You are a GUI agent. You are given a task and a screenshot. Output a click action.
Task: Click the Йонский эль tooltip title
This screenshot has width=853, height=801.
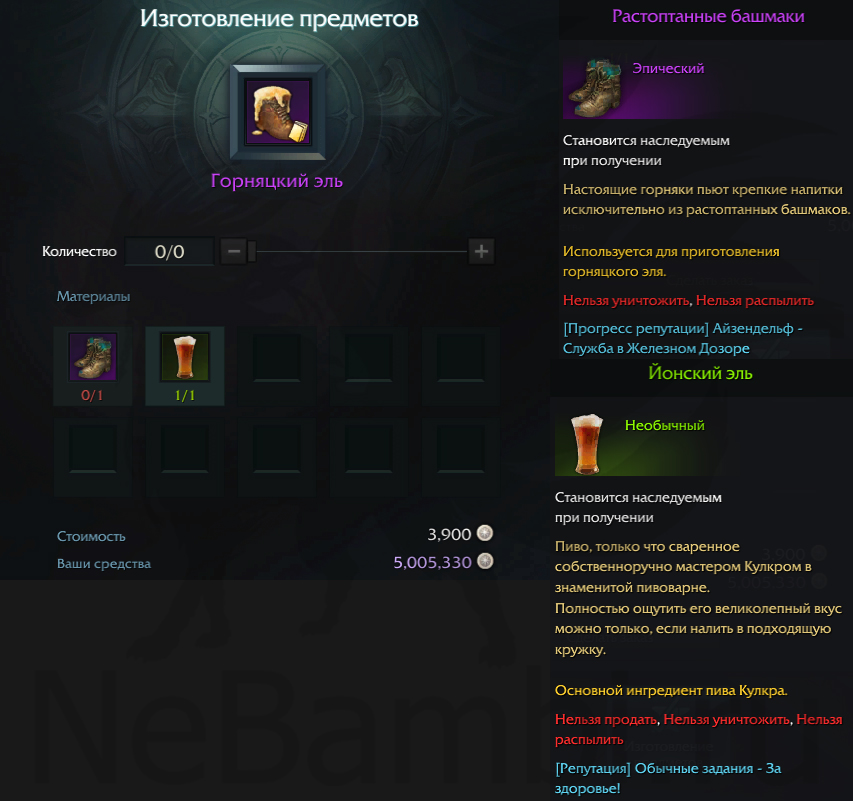700,373
